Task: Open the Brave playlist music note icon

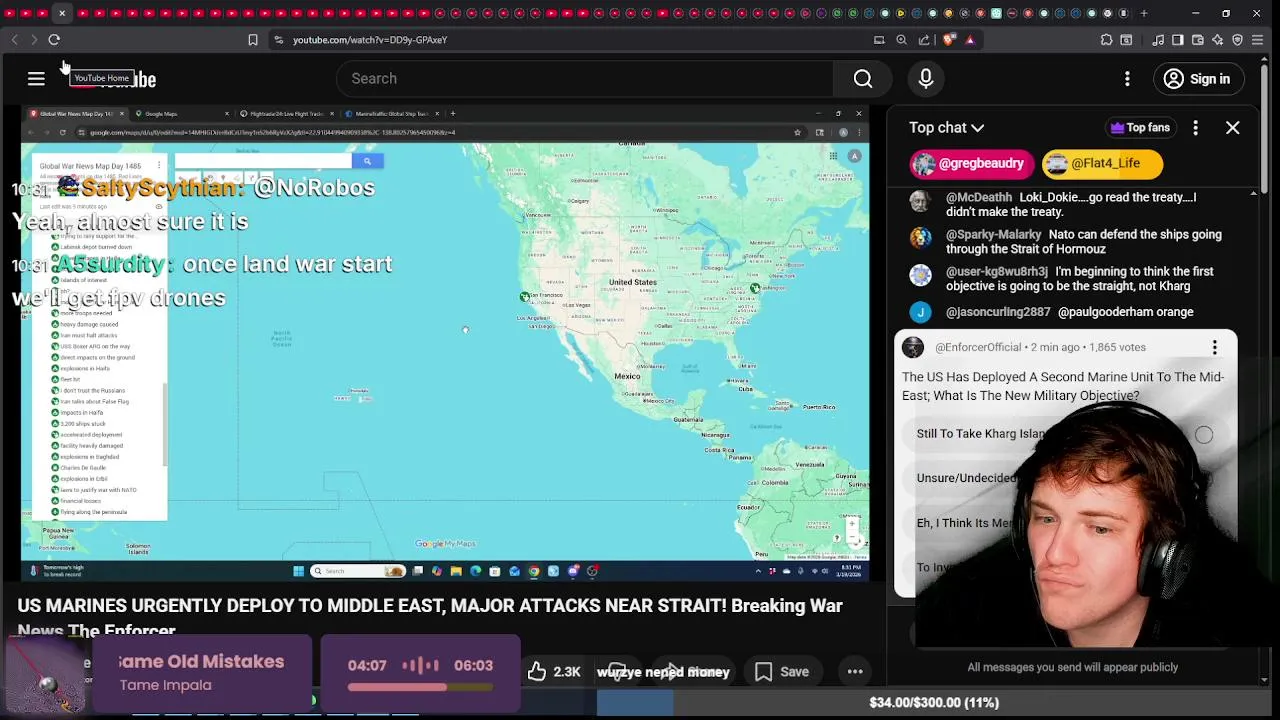Action: click(x=1158, y=40)
